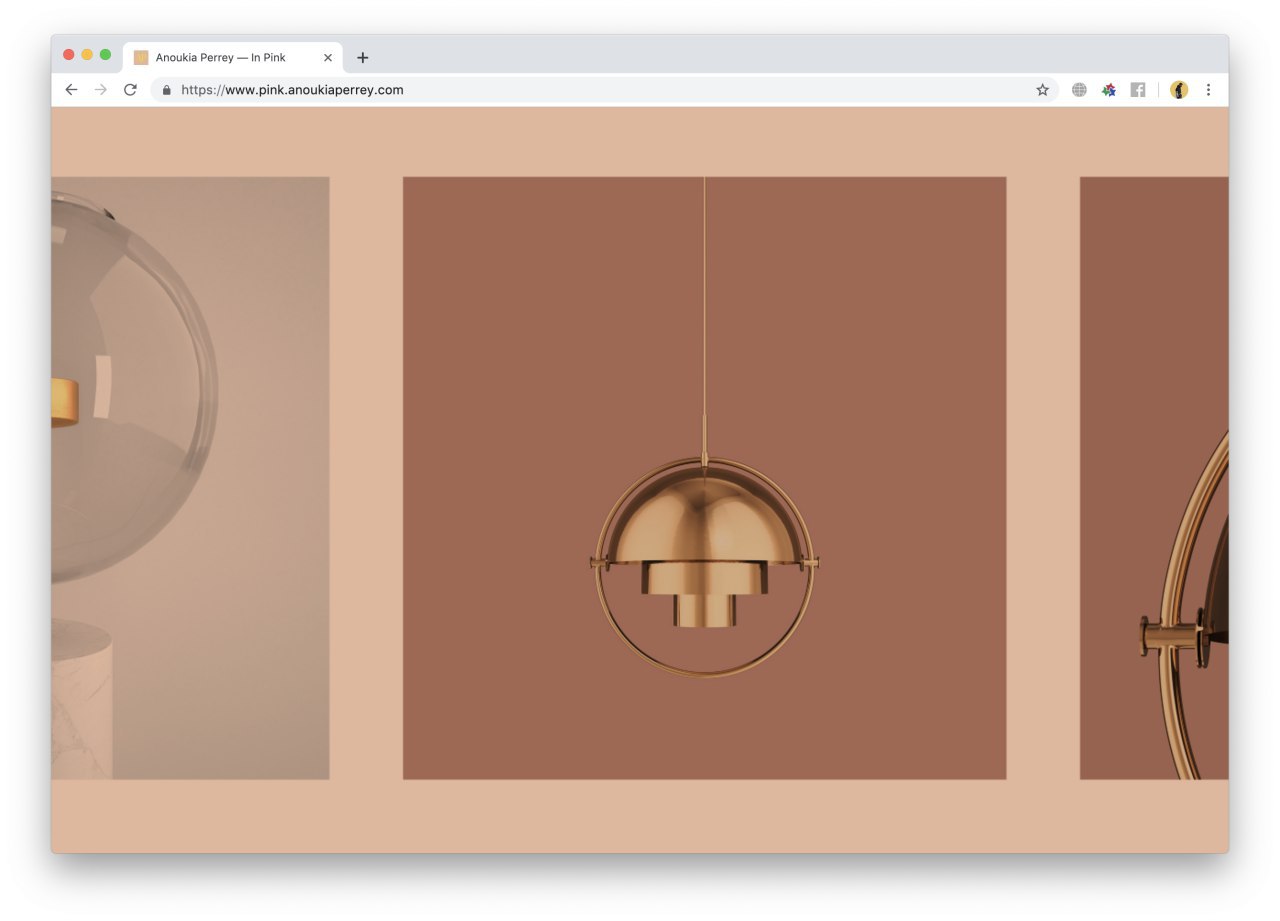Open the Facebook extension icon
Screen dimensions: 1280x921
point(1138,90)
